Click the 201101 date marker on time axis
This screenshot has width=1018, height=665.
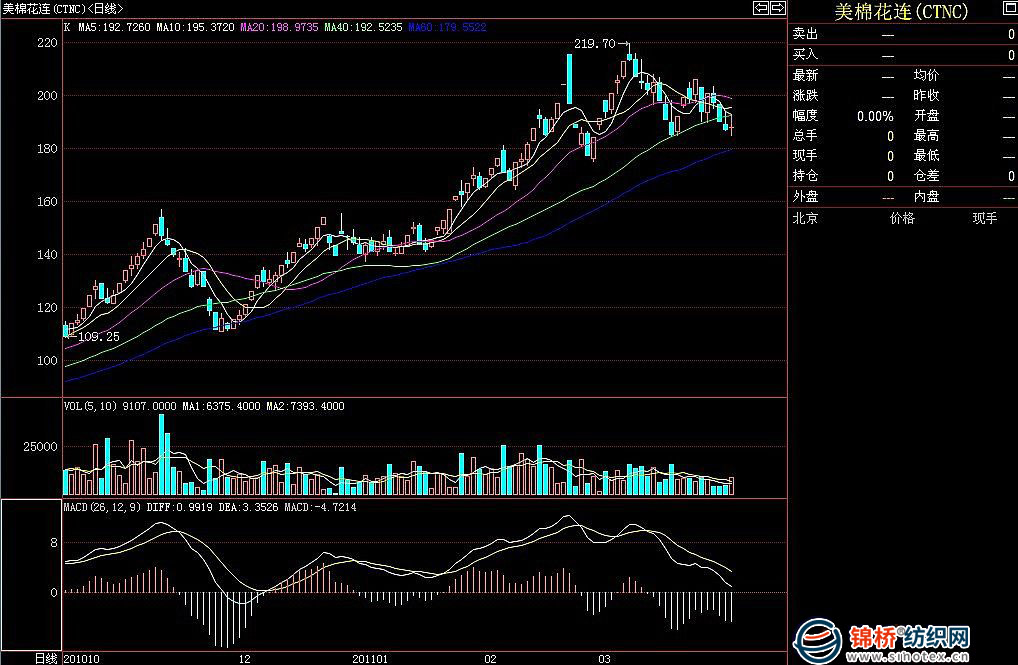tap(370, 659)
